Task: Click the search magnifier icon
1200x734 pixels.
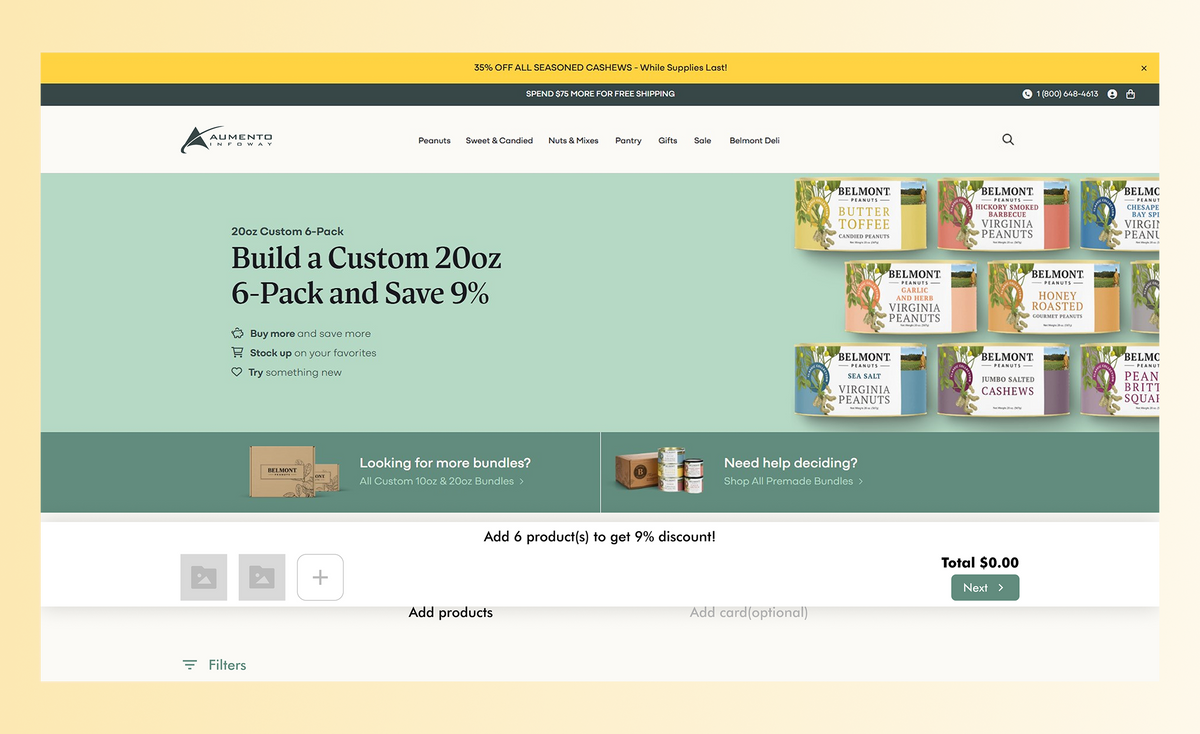Action: [1008, 140]
